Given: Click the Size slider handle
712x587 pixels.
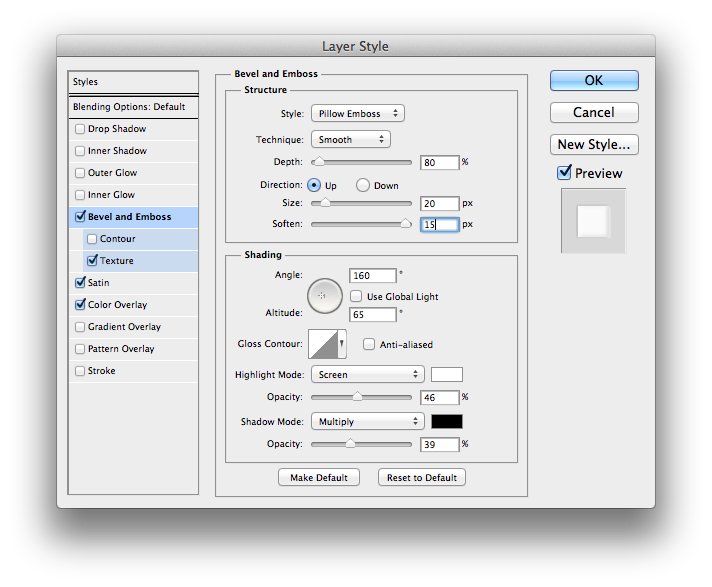Looking at the screenshot, I should click(x=325, y=202).
